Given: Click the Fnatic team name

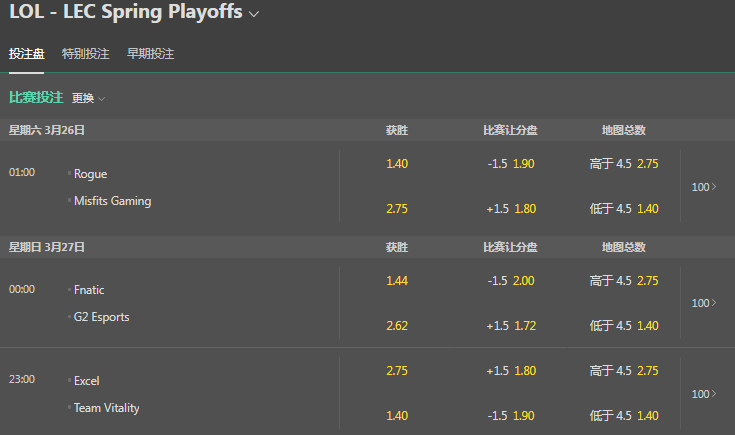Looking at the screenshot, I should click(x=89, y=290).
